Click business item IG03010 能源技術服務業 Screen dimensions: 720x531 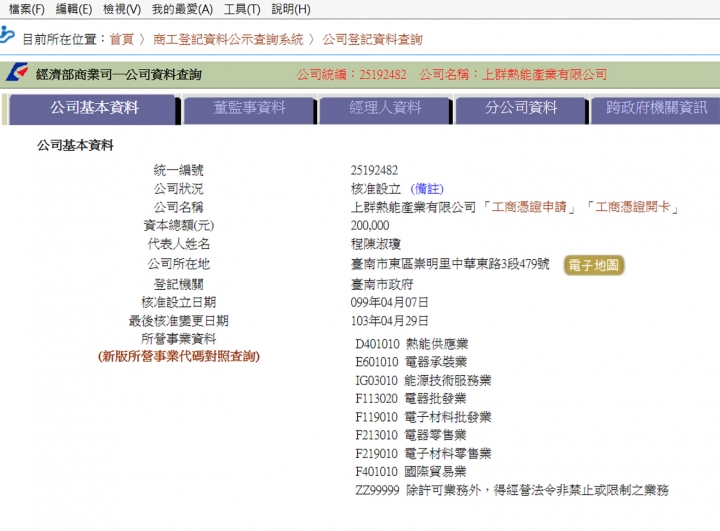(x=423, y=380)
